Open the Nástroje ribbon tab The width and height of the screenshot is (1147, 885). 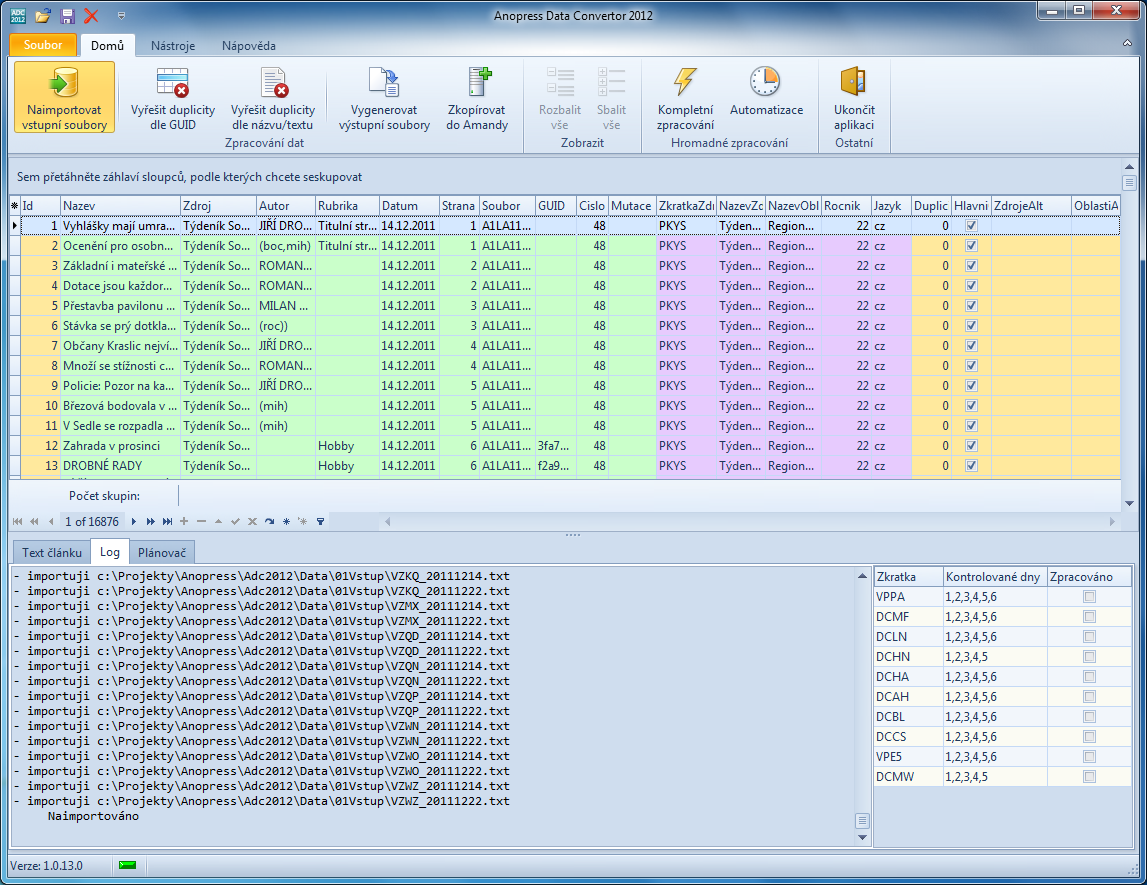[173, 45]
